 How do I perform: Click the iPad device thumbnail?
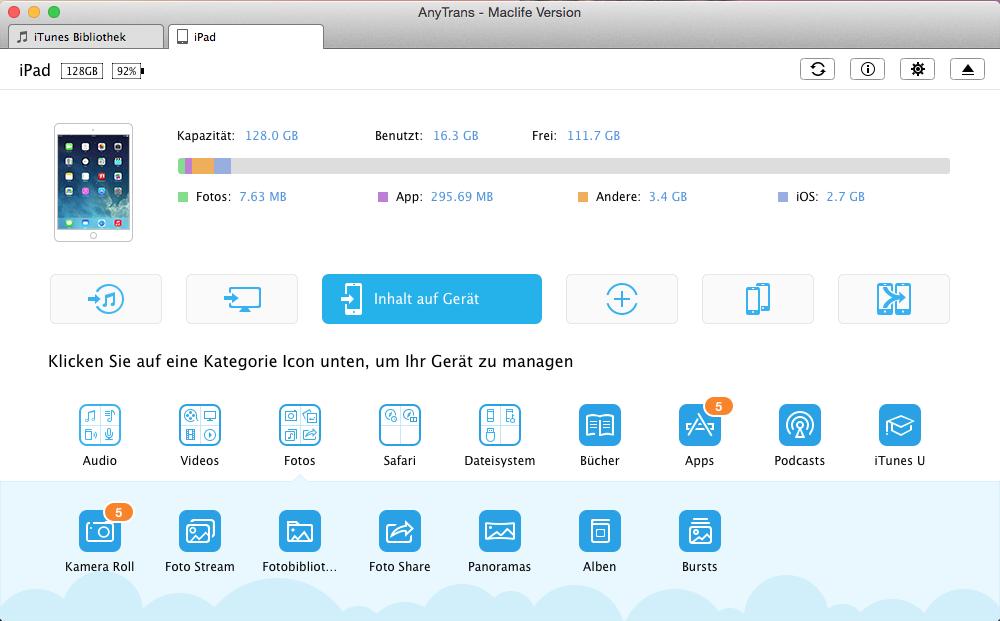[94, 182]
